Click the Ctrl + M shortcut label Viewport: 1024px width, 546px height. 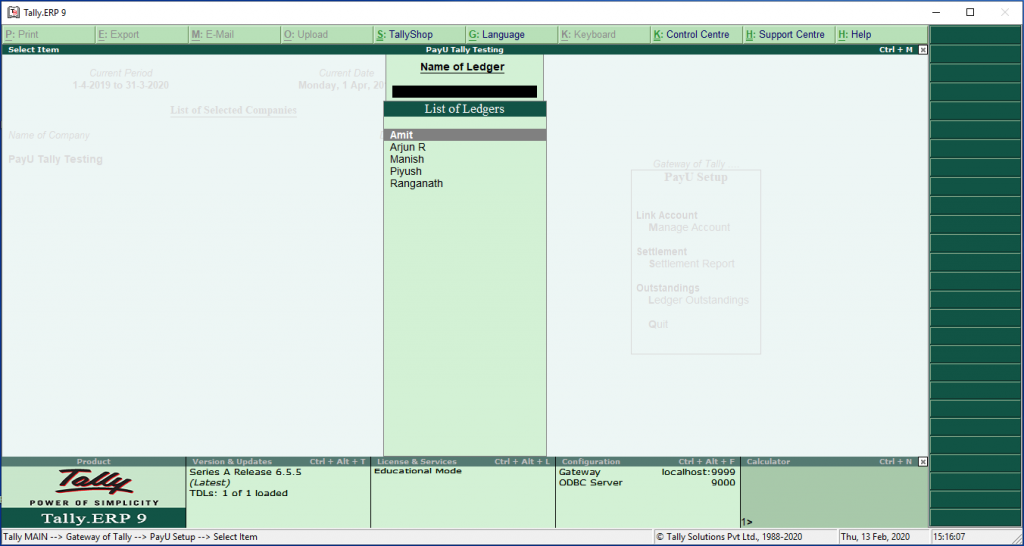[x=895, y=50]
